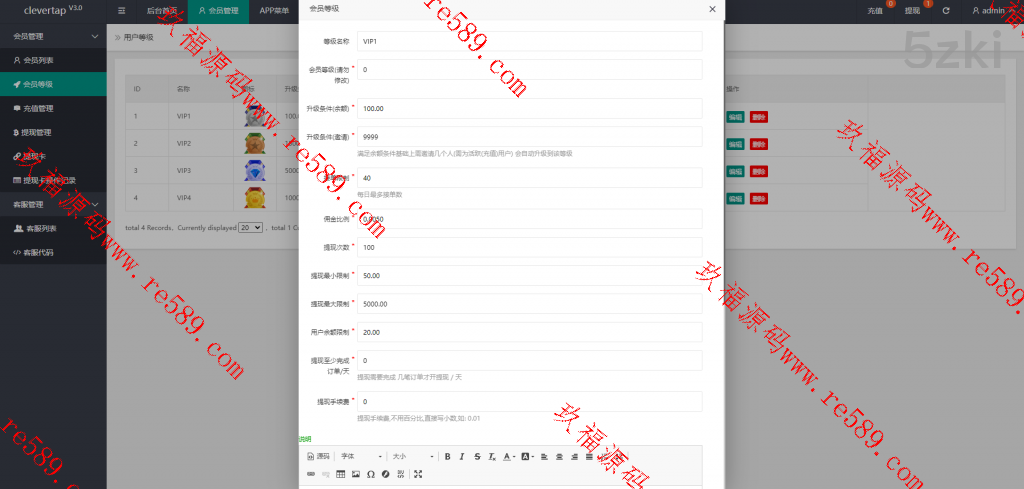Image resolution: width=1024 pixels, height=489 pixels.
Task: Switch to the 会员管理 top tab
Action: click(218, 11)
